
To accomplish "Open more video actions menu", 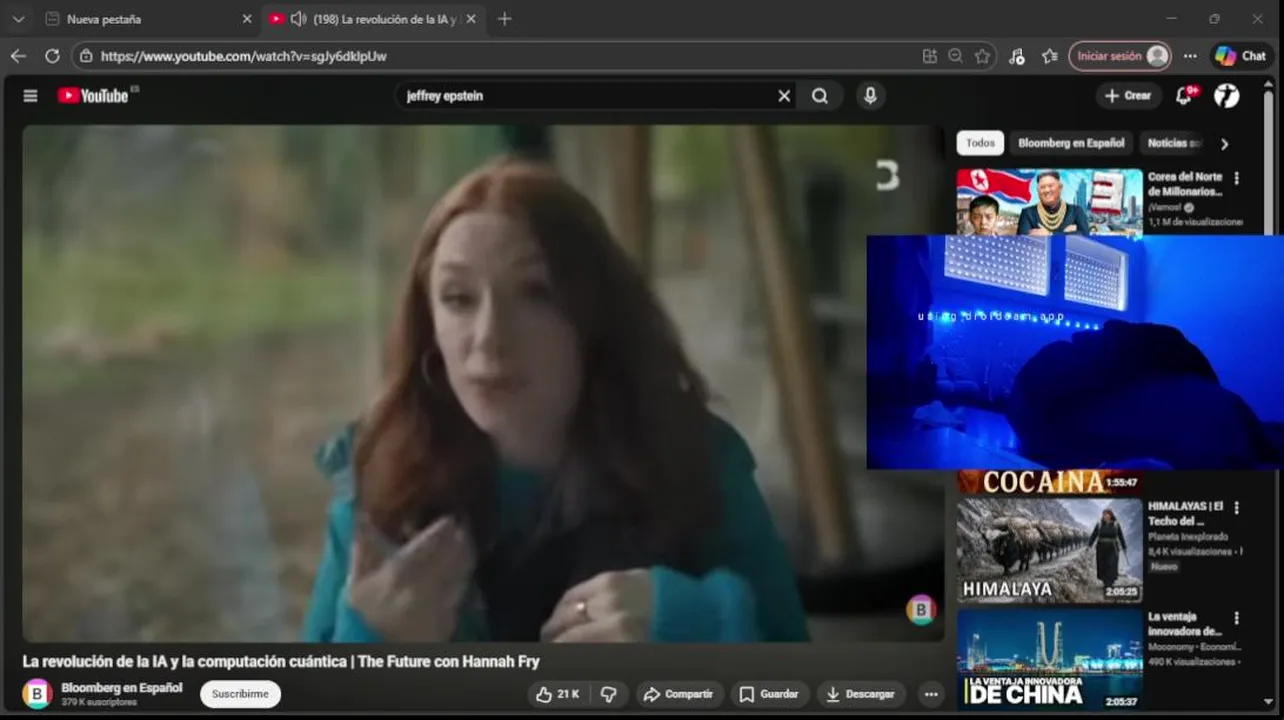I will pyautogui.click(x=931, y=694).
